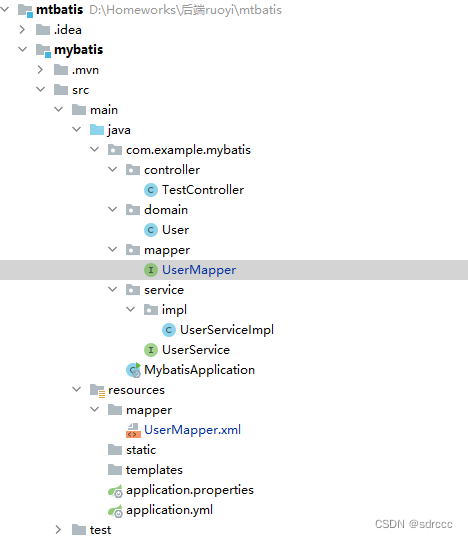Click the controller package icon
The height and width of the screenshot is (538, 468).
pyautogui.click(x=133, y=170)
